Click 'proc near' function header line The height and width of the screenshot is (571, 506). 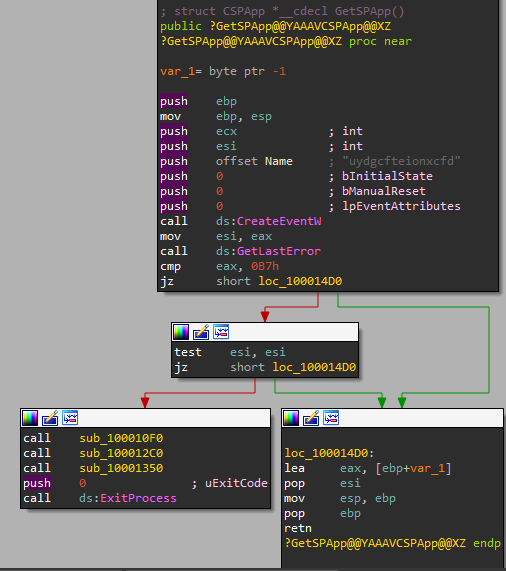pyautogui.click(x=286, y=41)
